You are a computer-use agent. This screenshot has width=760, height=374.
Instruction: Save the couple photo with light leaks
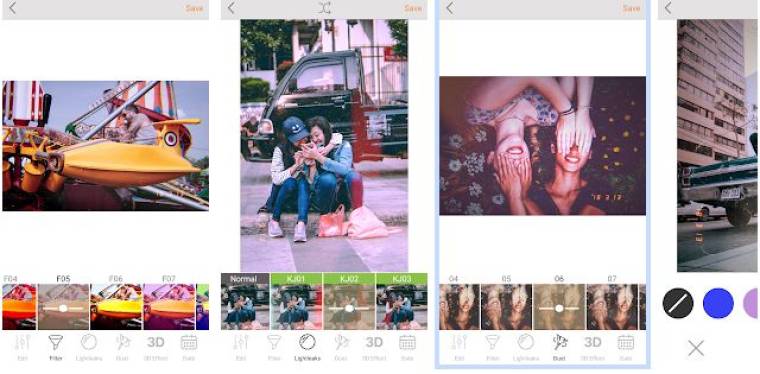click(413, 8)
